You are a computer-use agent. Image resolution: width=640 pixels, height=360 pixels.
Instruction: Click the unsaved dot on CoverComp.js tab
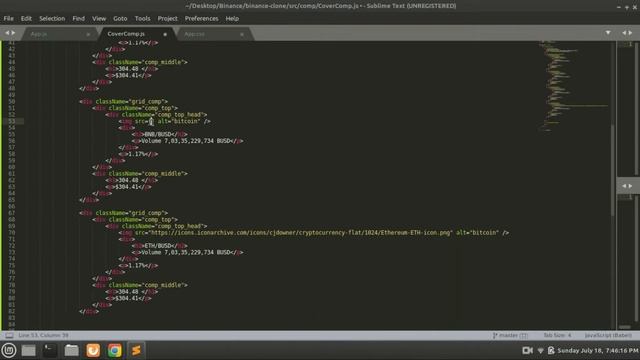165,34
